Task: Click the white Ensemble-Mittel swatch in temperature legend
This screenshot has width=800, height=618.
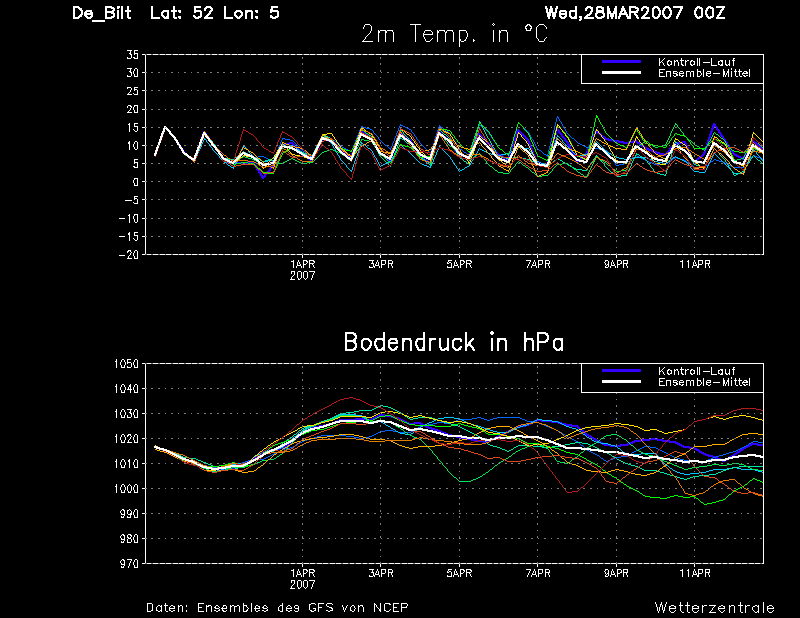Action: [621, 72]
